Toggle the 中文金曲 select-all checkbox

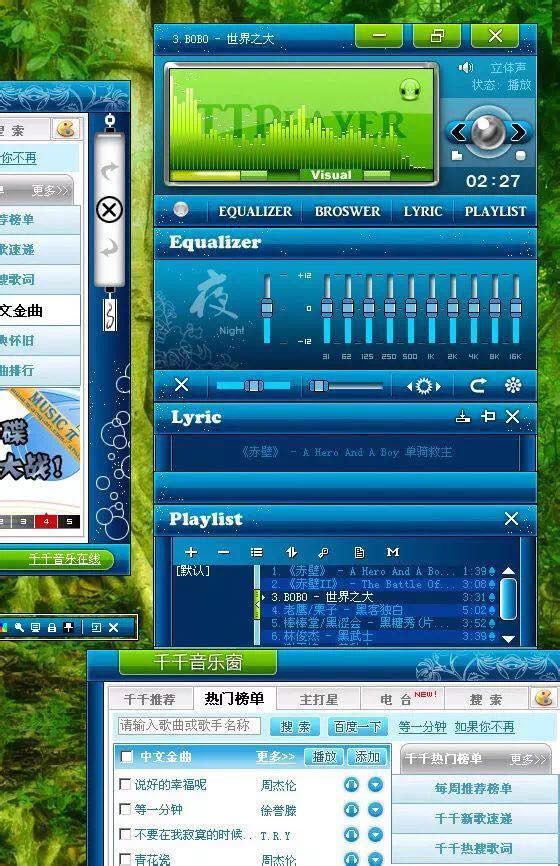click(x=126, y=756)
